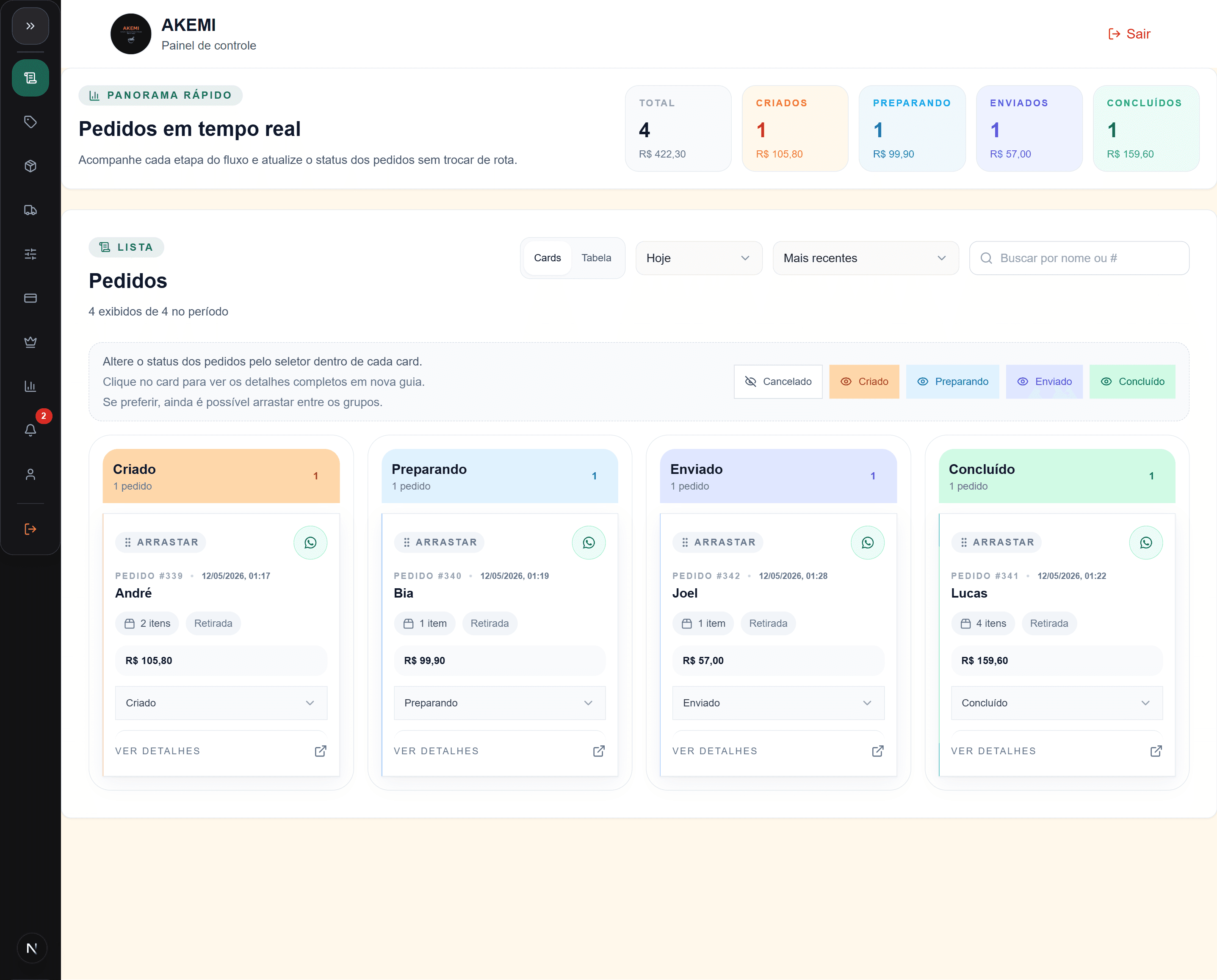Click the ARRASTAR handle on order #341
The image size is (1217, 980).
coord(996,542)
